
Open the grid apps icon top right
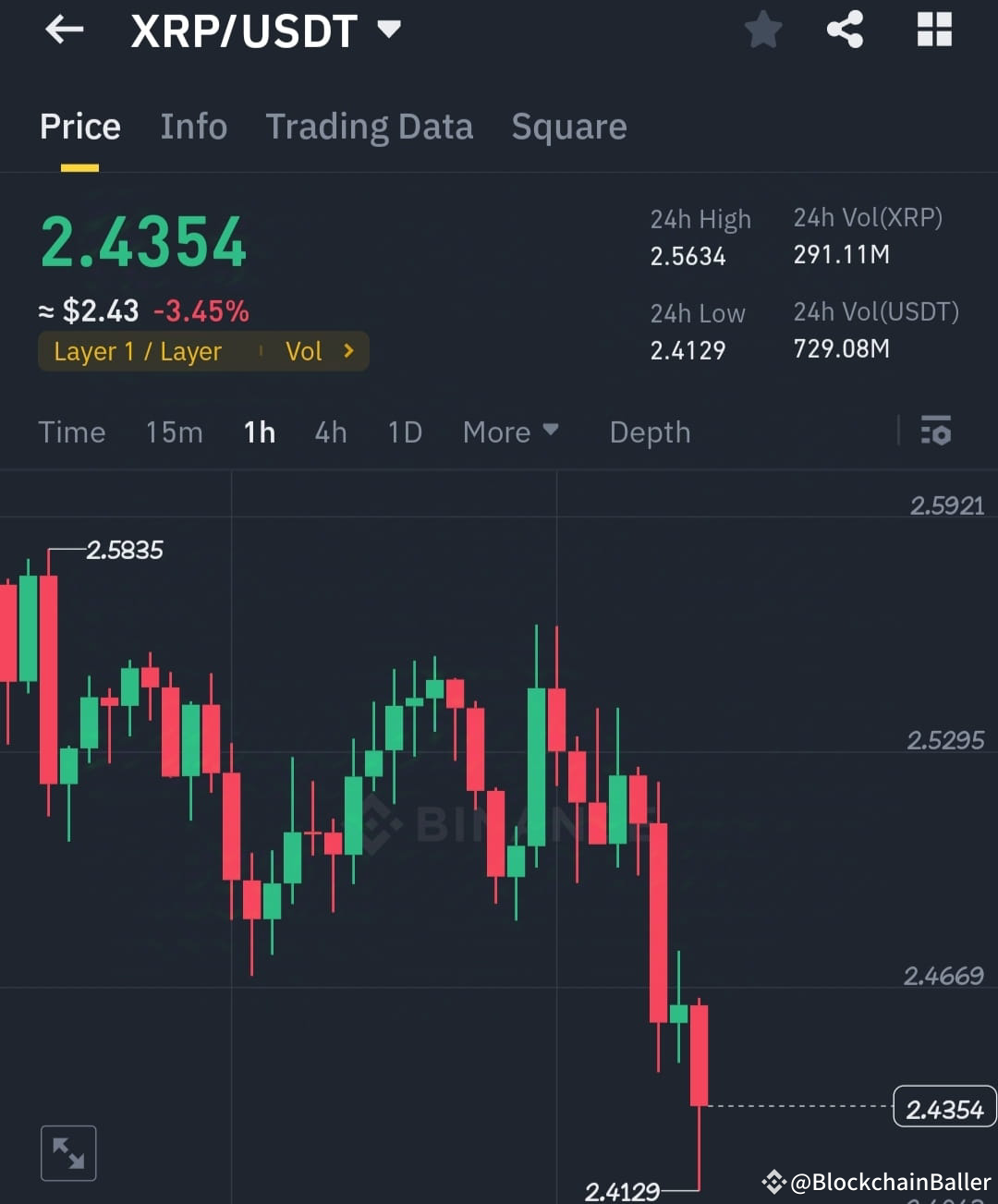(x=934, y=29)
